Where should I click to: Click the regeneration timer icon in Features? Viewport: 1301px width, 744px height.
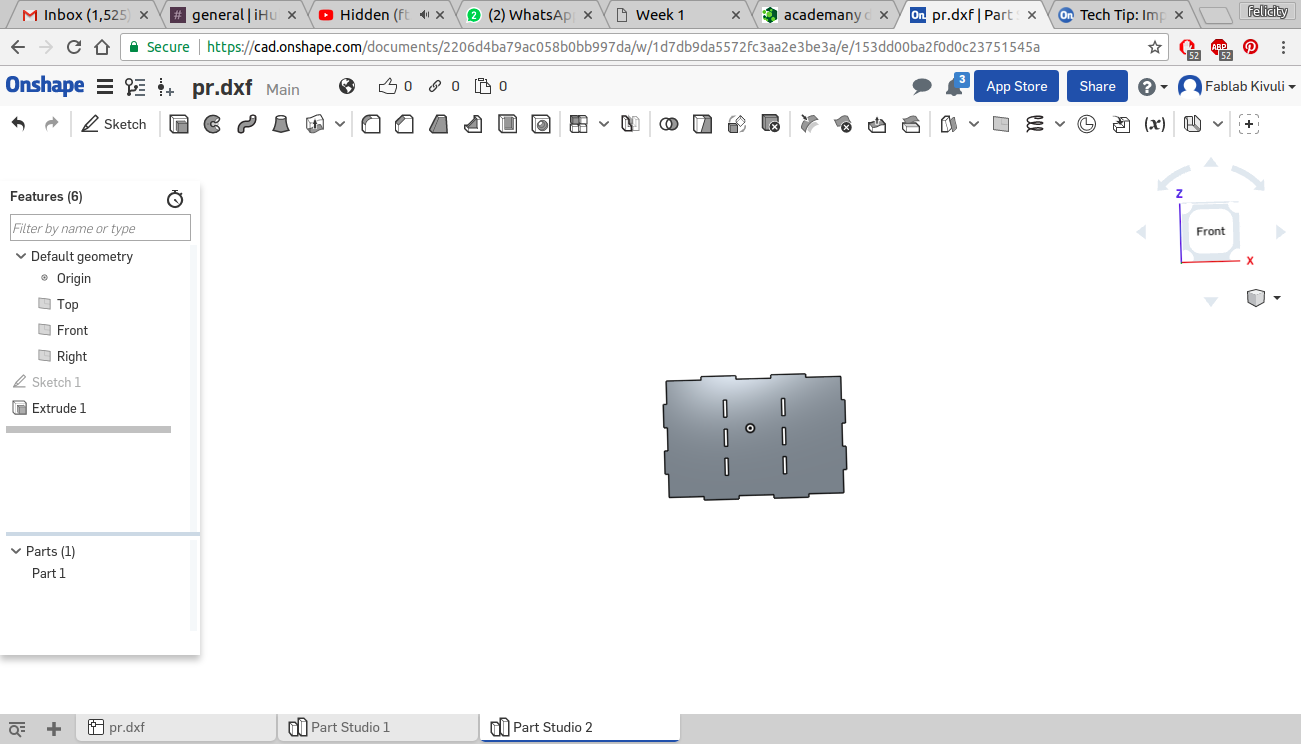(175, 199)
